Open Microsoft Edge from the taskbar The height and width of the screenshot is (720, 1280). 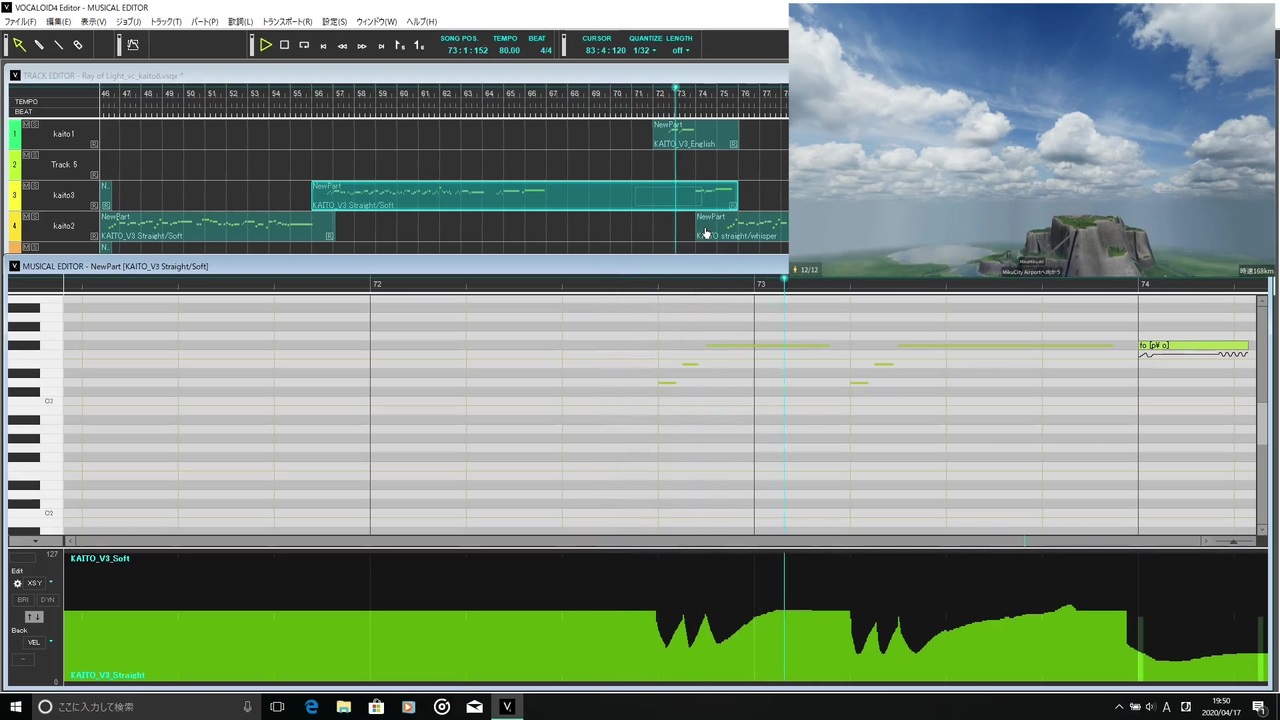pos(311,707)
